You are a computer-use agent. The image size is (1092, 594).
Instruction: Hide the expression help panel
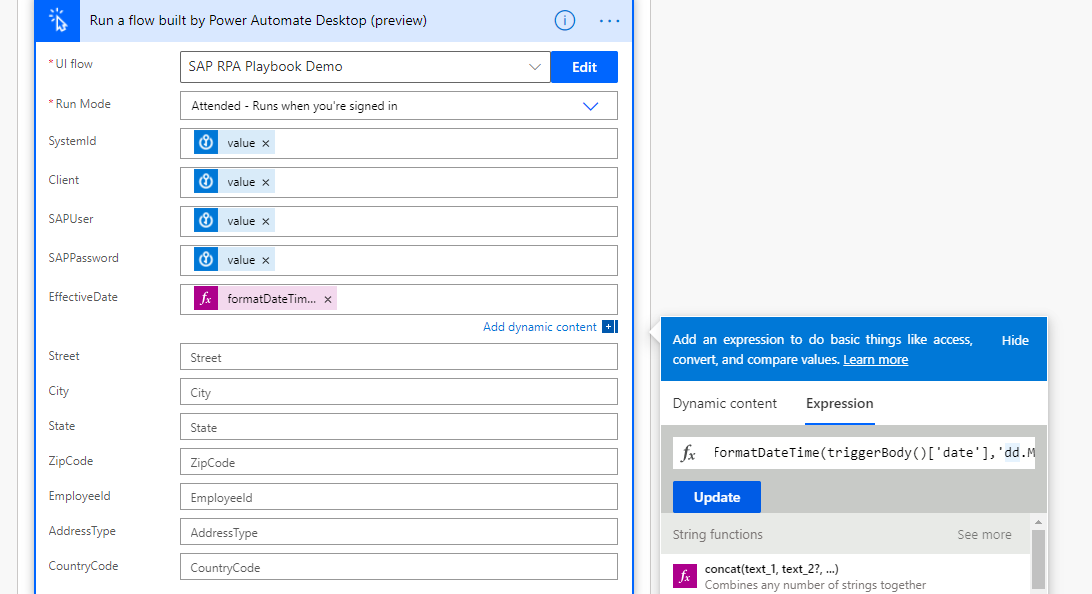(x=1014, y=339)
